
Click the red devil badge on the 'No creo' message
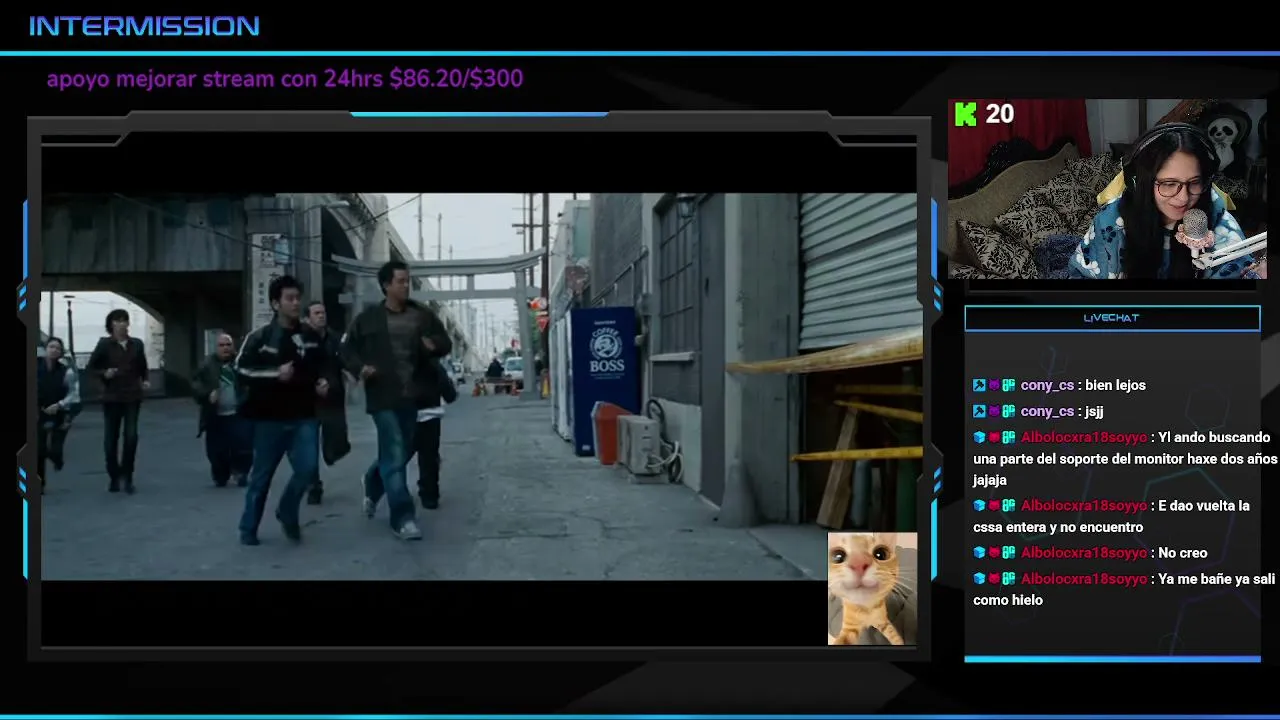tap(994, 553)
